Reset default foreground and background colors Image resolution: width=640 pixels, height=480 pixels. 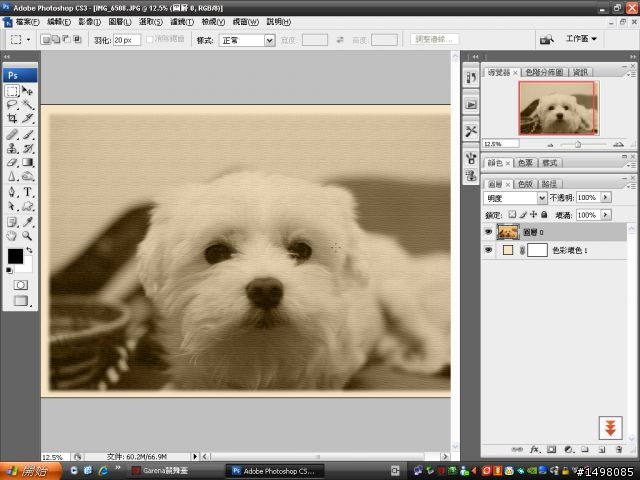click(9, 270)
